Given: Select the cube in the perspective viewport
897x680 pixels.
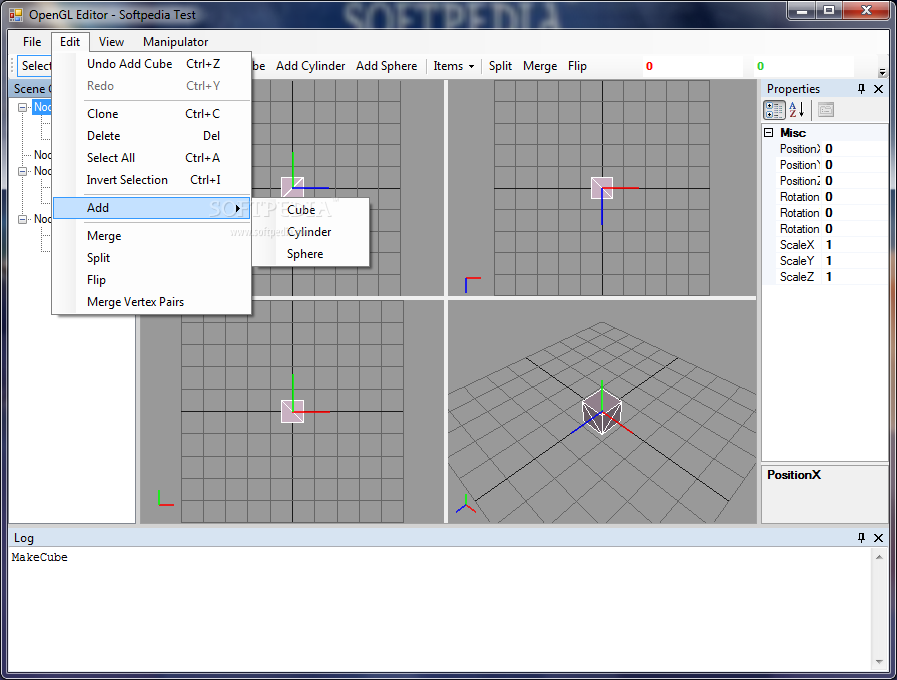Looking at the screenshot, I should point(602,411).
